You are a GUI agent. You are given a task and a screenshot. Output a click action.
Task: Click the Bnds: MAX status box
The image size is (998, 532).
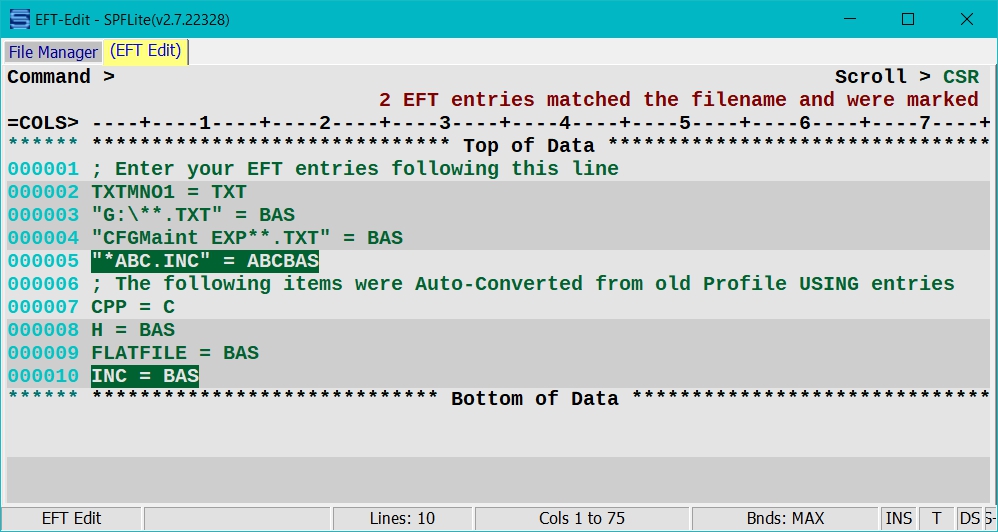785,519
